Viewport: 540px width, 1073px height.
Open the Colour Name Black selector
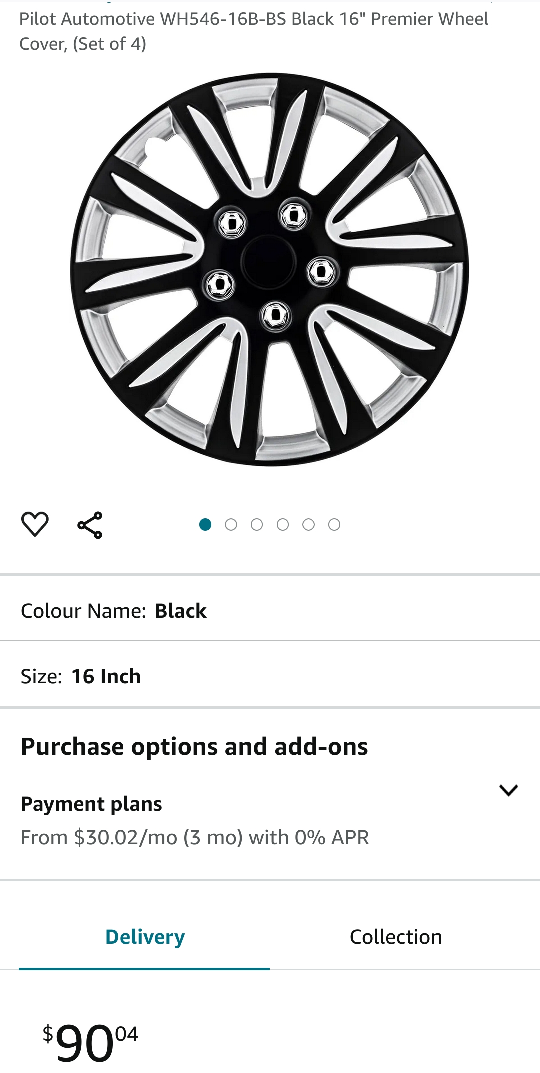(x=270, y=610)
